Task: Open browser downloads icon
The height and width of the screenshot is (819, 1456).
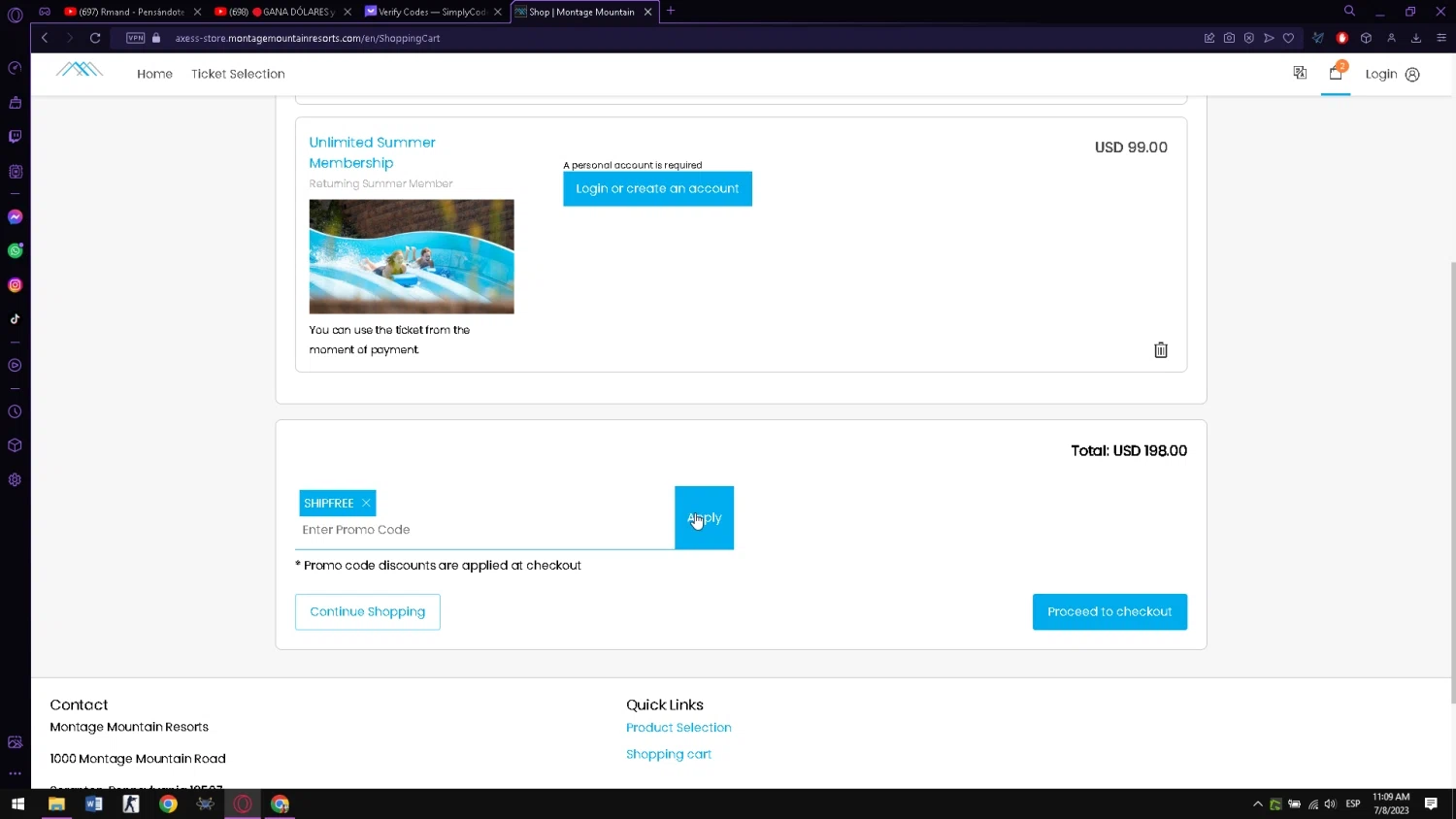Action: (1416, 38)
